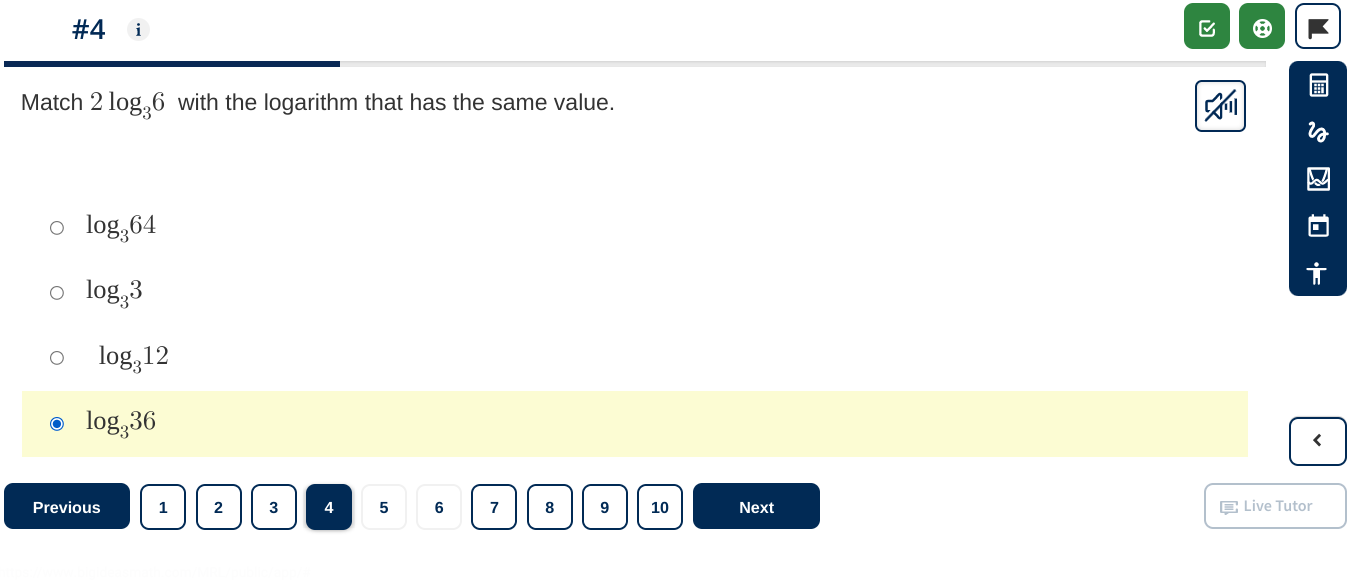1358x585 pixels.
Task: Go to question 7
Action: pos(494,507)
